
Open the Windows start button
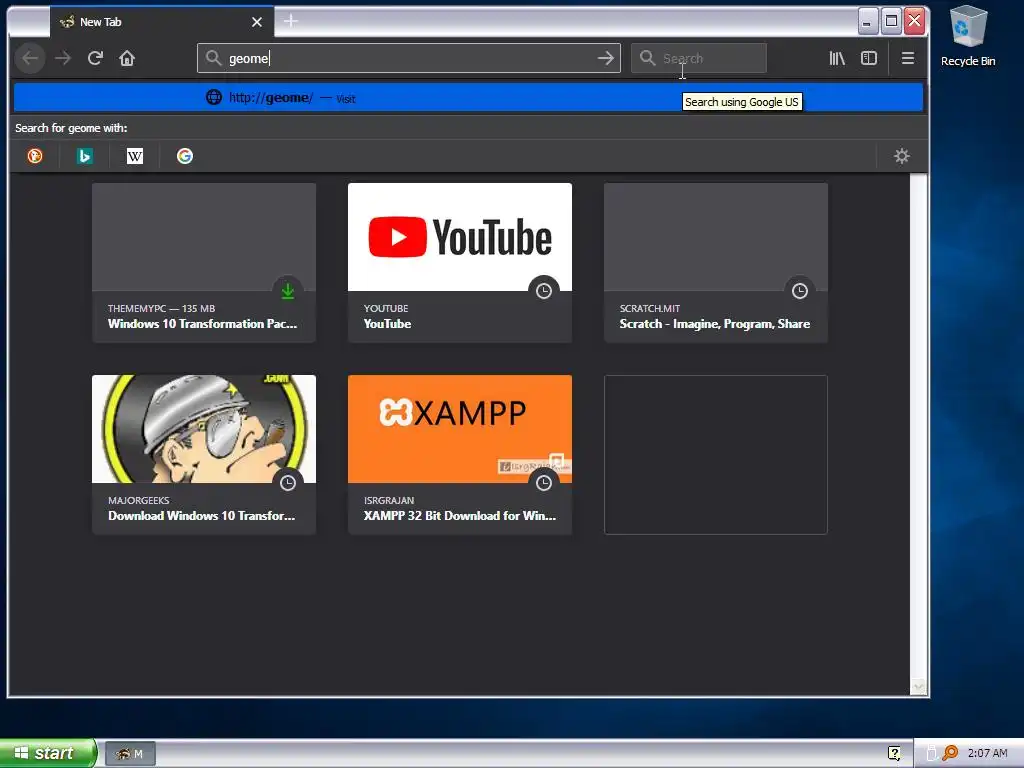click(48, 753)
